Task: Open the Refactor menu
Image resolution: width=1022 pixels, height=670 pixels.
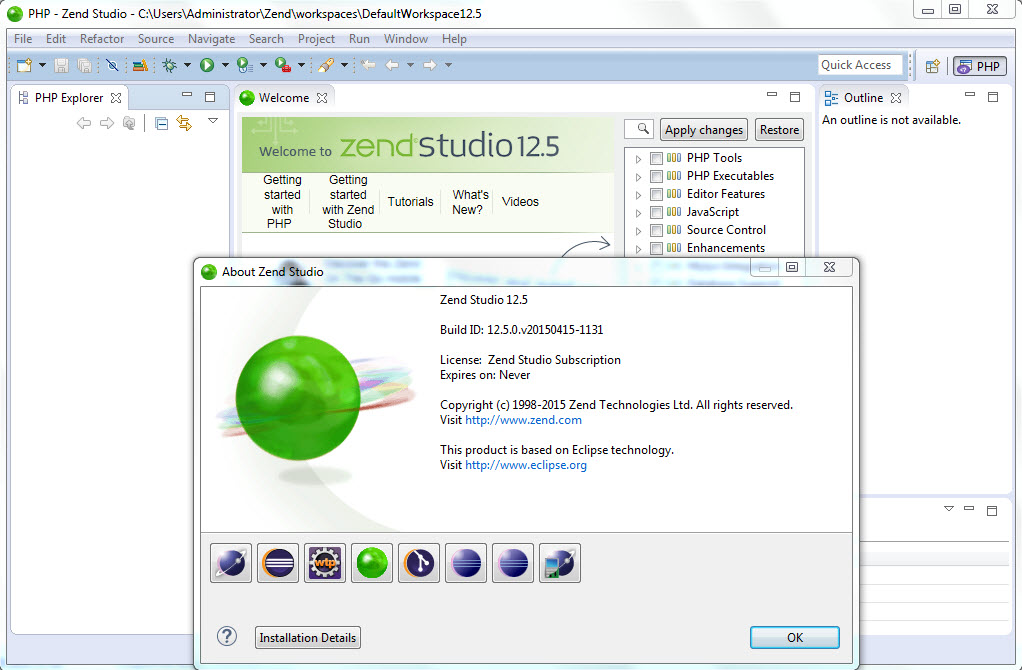Action: pos(102,39)
